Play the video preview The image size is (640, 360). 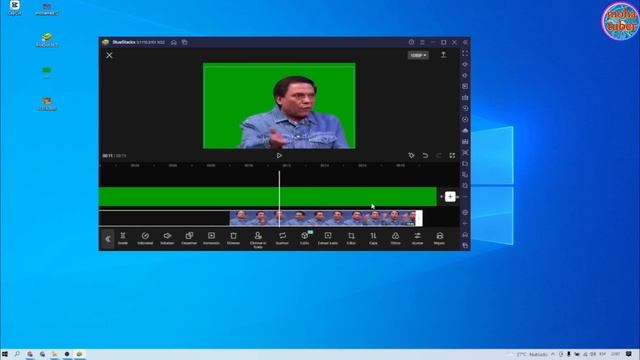click(279, 156)
